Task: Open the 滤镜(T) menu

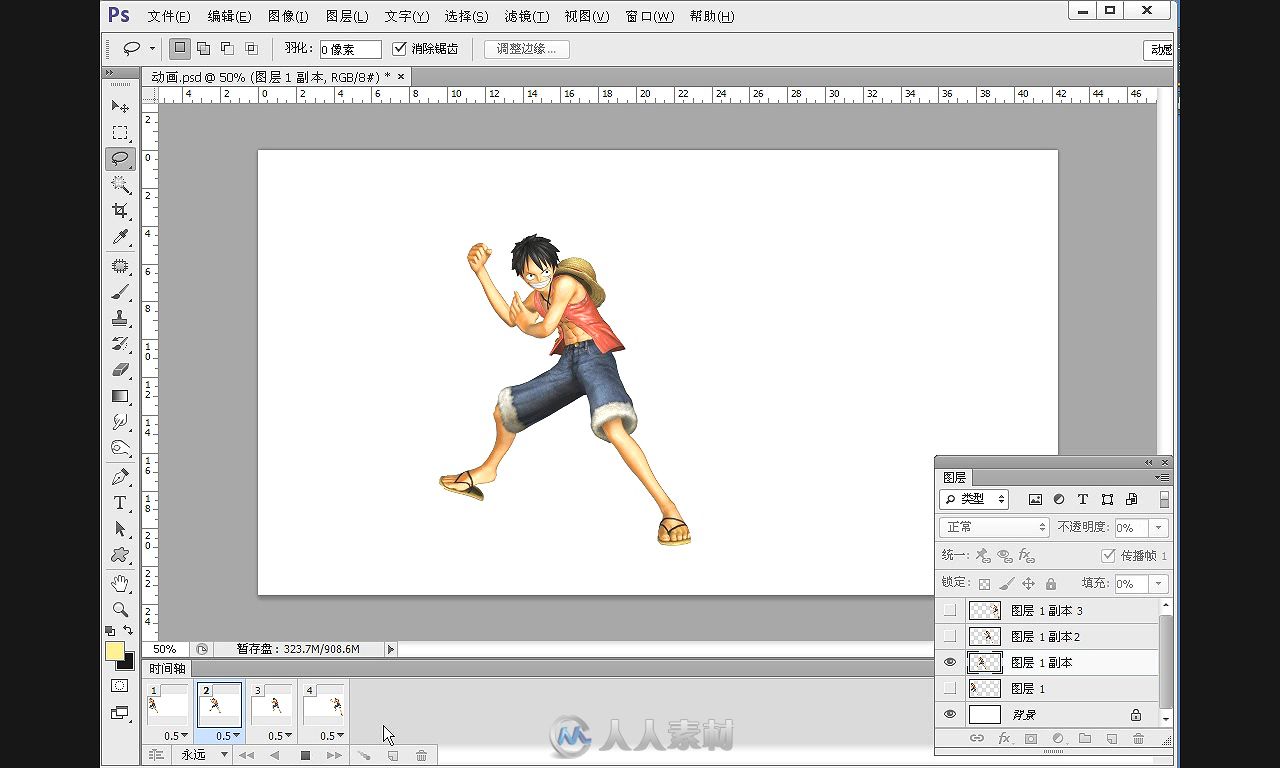Action: click(527, 16)
